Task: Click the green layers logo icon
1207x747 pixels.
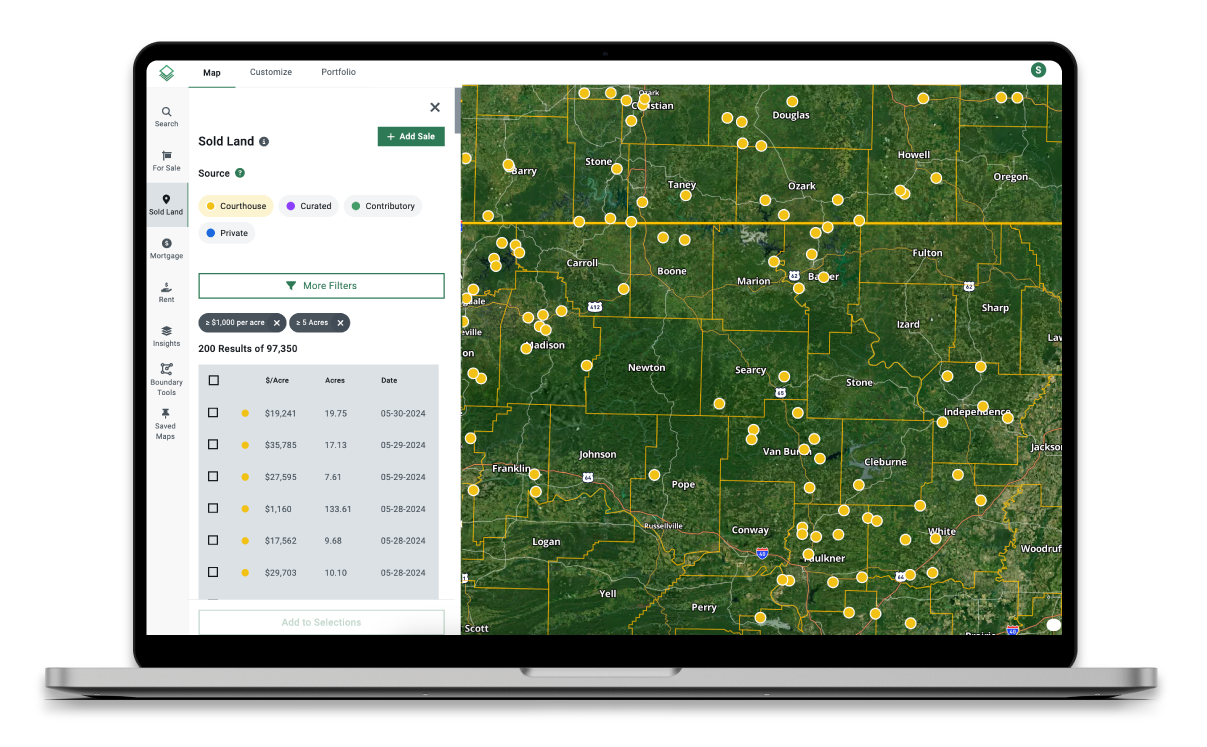Action: coord(166,73)
